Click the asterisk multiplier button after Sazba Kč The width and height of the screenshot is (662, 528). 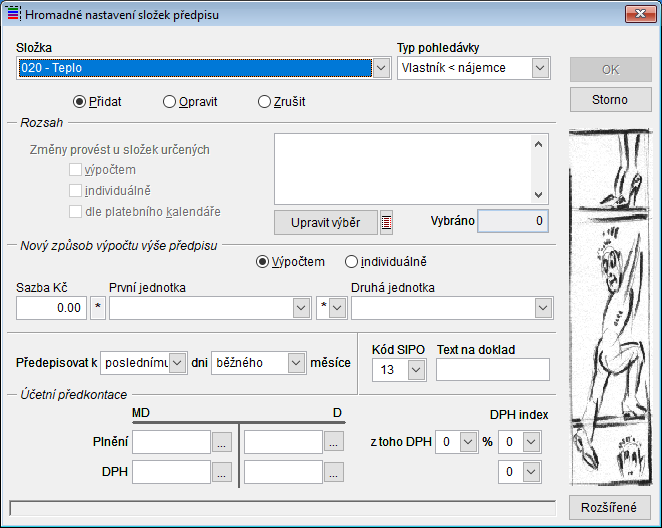click(98, 309)
